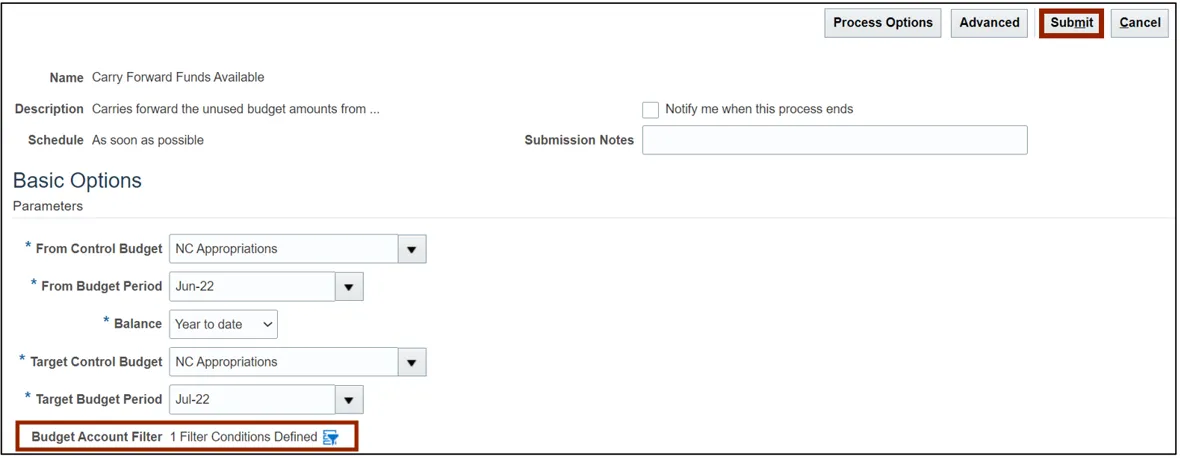Open the From Budget Period dropdown arrow

[x=348, y=287]
